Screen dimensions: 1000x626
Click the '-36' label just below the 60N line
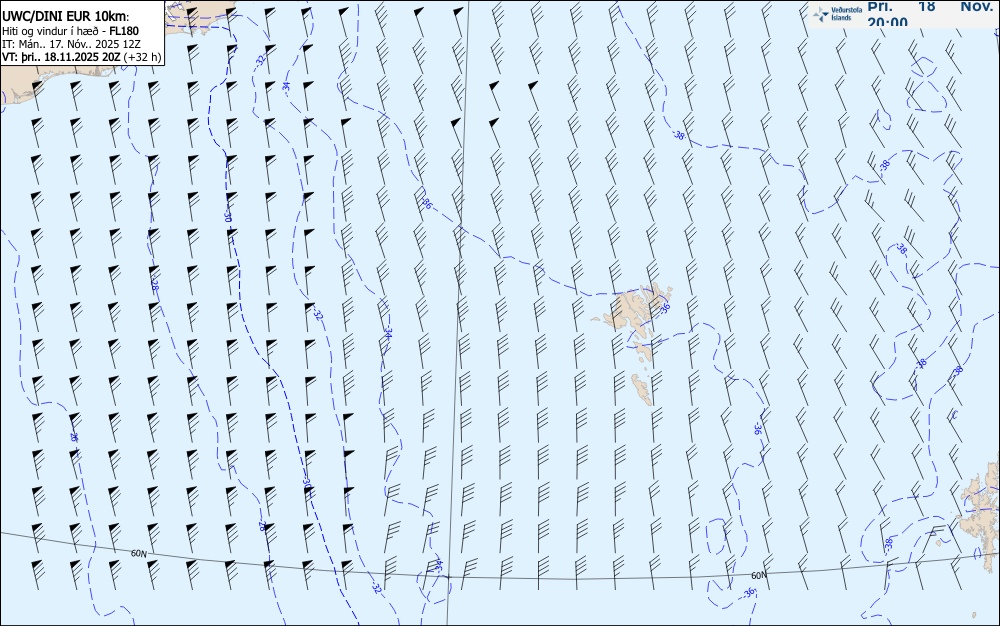pyautogui.click(x=749, y=593)
